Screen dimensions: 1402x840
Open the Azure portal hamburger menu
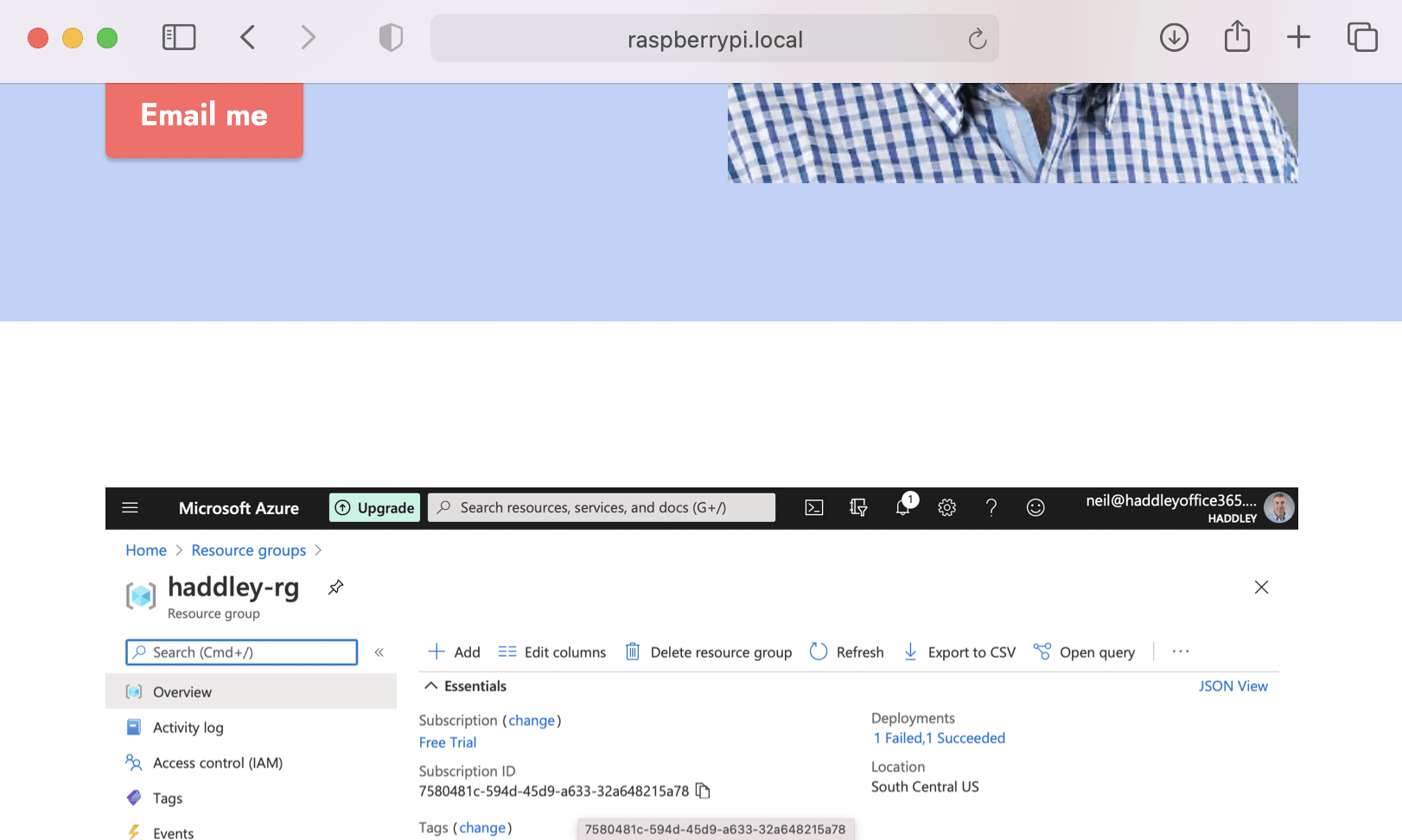[x=130, y=507]
